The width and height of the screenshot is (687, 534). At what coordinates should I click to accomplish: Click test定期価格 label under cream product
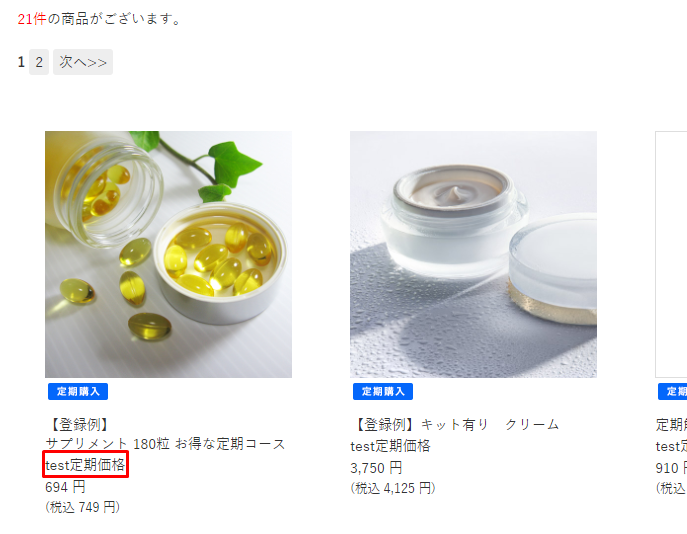pos(390,446)
